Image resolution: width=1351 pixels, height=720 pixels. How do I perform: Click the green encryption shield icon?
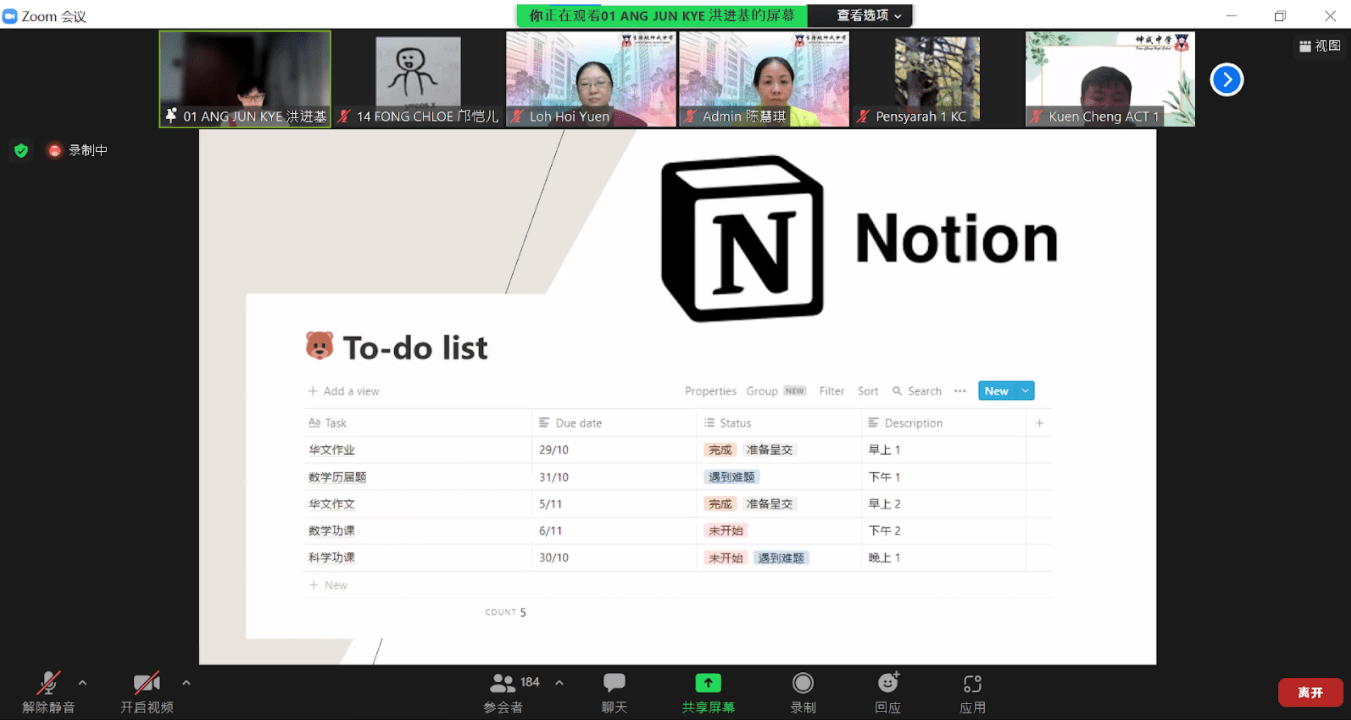[x=20, y=150]
